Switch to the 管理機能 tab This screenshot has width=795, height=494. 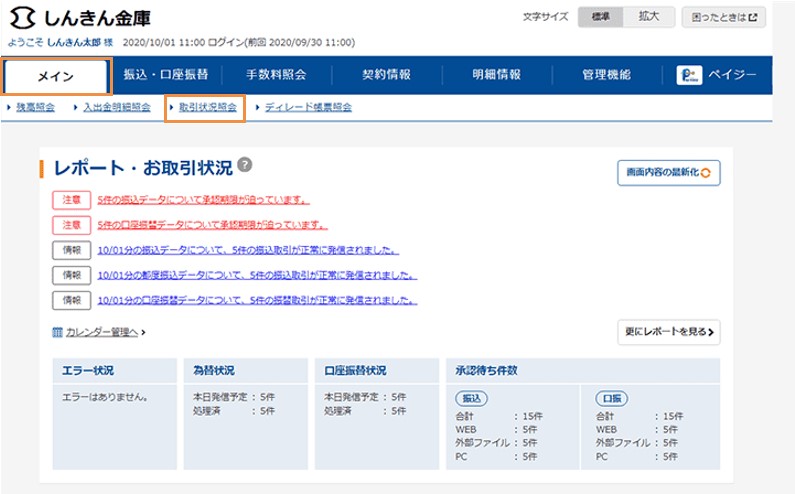[606, 75]
